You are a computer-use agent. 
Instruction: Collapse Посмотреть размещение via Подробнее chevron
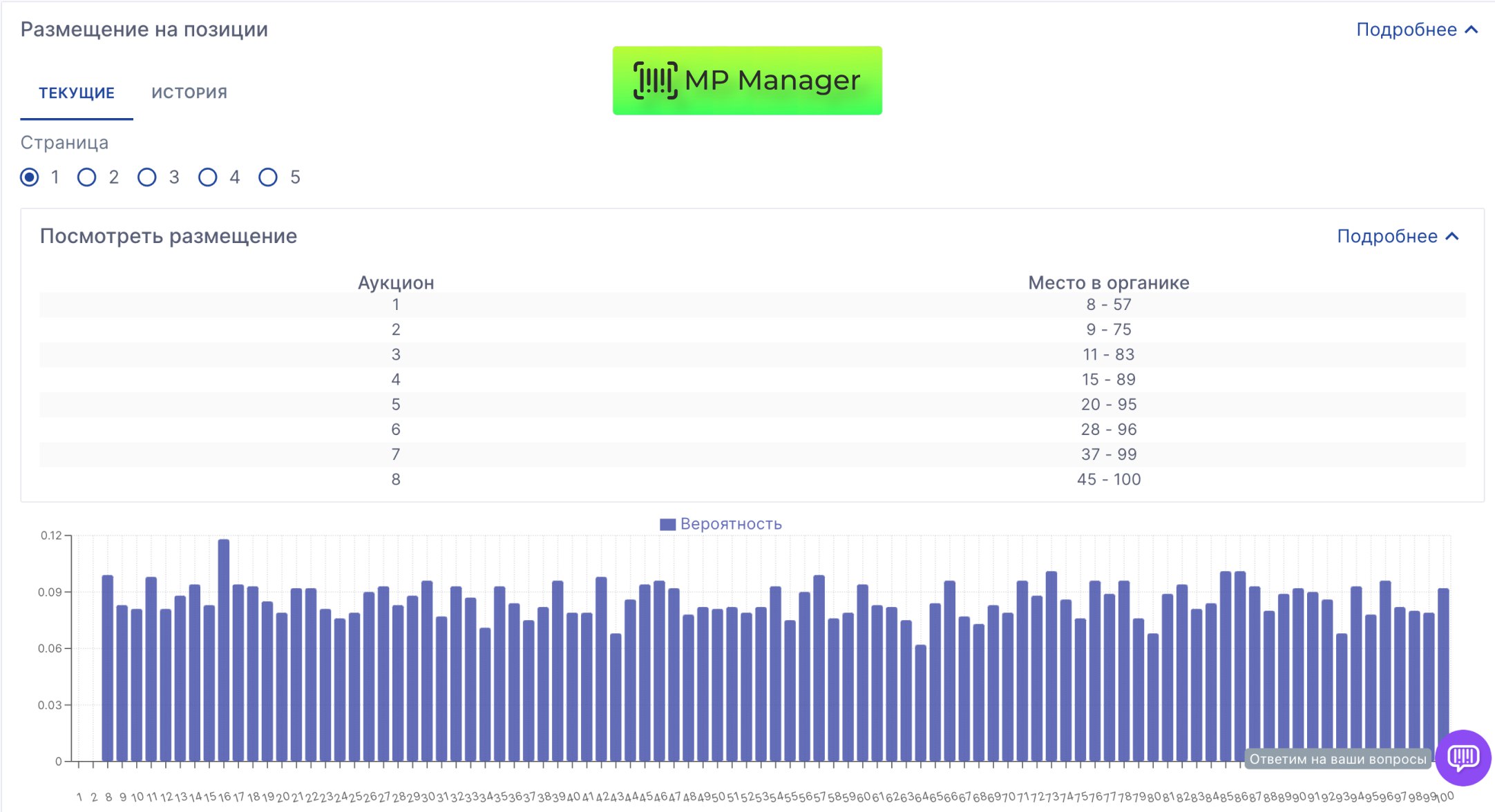[1452, 236]
